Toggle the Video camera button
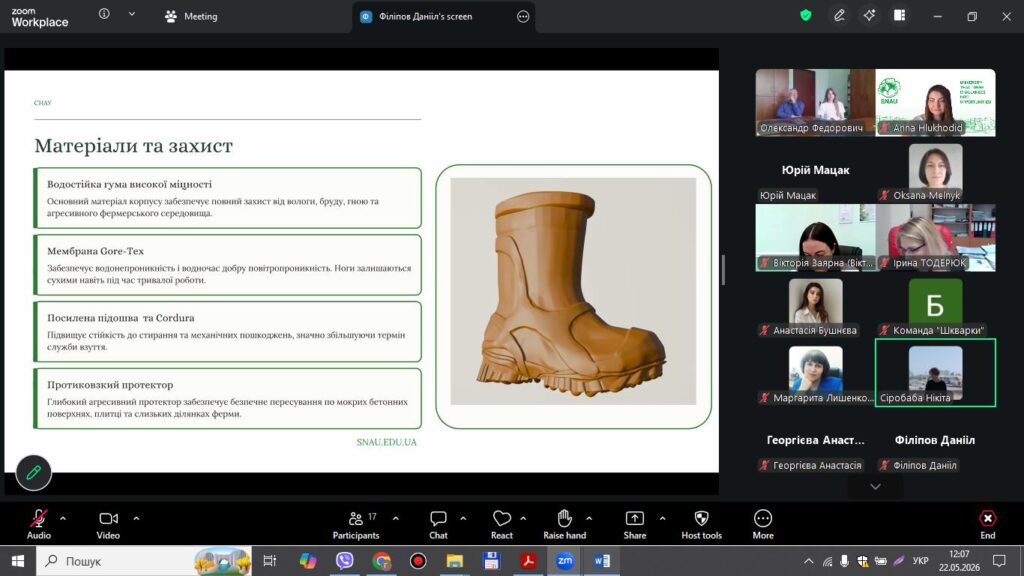 [x=108, y=524]
